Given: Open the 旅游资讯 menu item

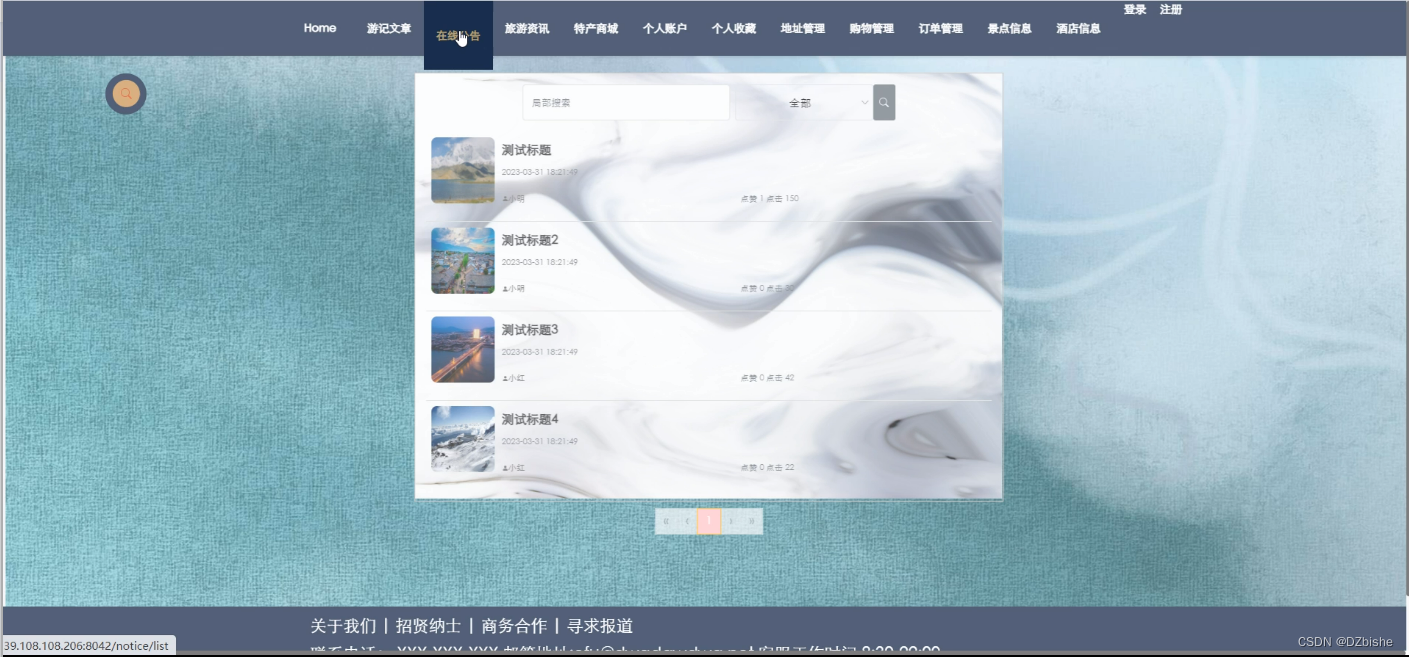Looking at the screenshot, I should [527, 29].
